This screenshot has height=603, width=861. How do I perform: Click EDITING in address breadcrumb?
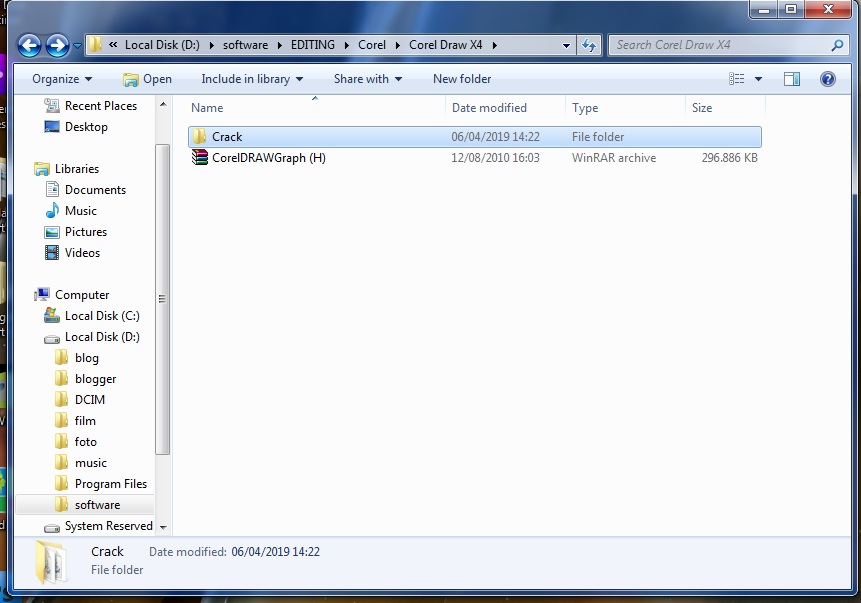pos(312,45)
